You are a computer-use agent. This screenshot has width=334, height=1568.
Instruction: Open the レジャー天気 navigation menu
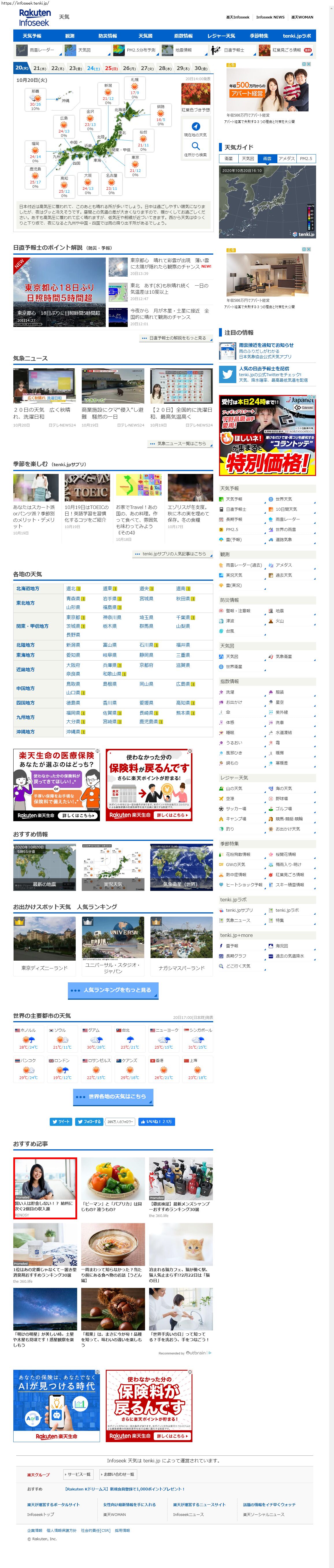click(x=221, y=36)
